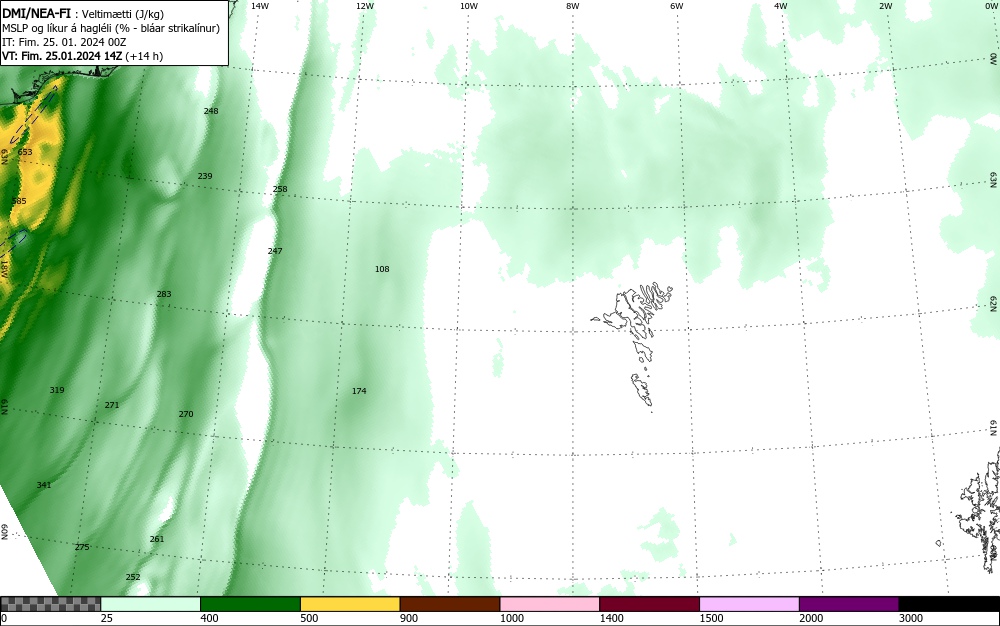The width and height of the screenshot is (1000, 626).
Task: Click the light green 25–400 legend swatch
Action: click(151, 604)
